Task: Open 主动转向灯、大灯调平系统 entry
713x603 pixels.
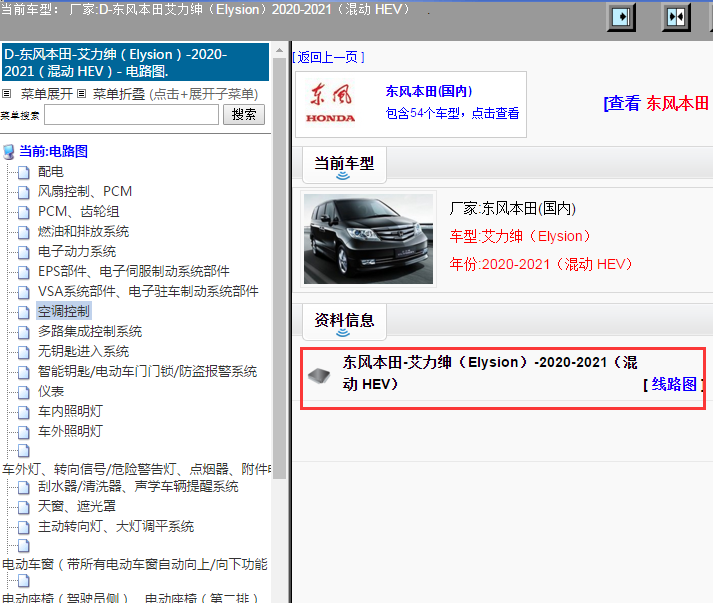Action: pyautogui.click(x=115, y=527)
